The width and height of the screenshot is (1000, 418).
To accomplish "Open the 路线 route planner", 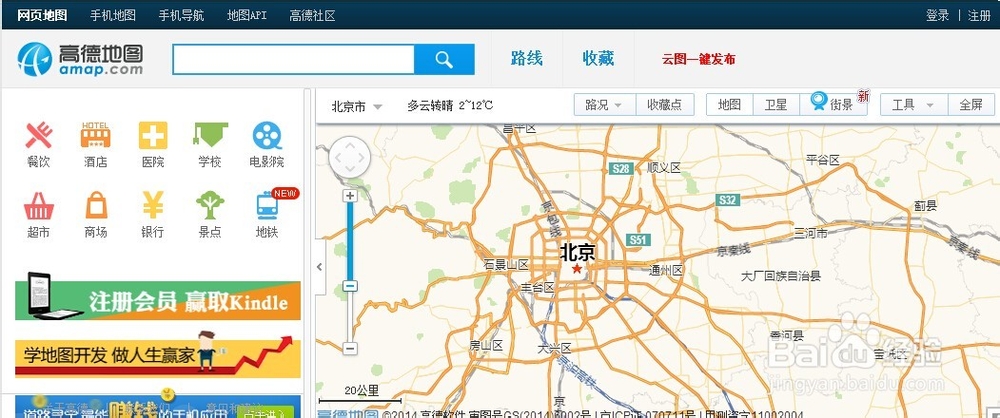I will tap(527, 59).
